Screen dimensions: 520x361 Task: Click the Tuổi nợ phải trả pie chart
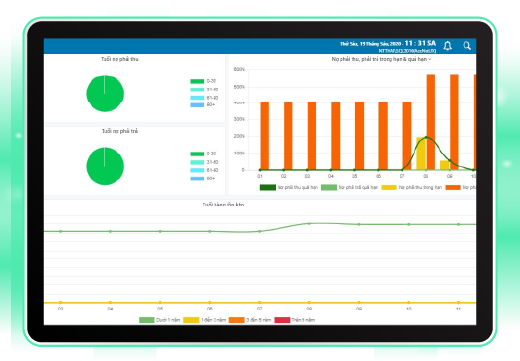[x=105, y=166]
